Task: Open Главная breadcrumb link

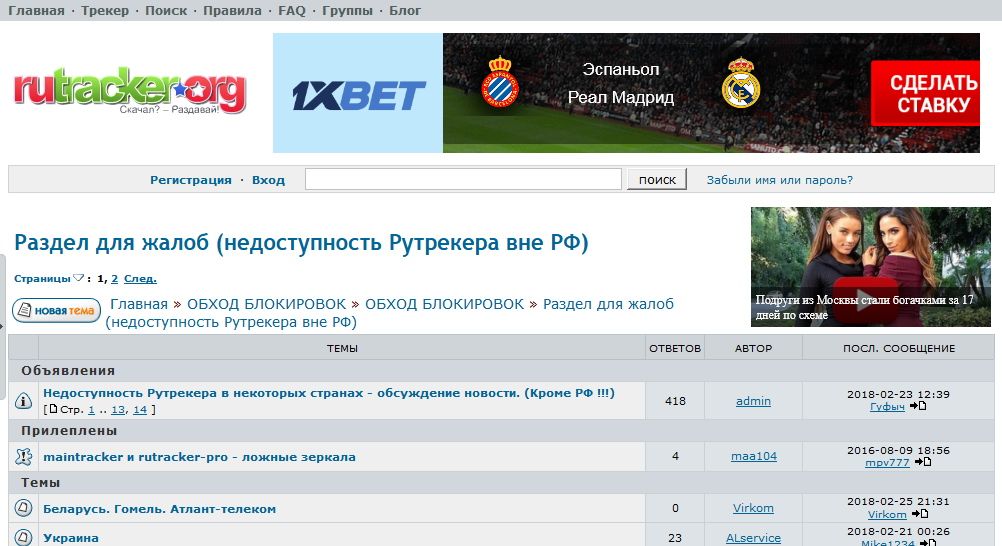Action: pyautogui.click(x=139, y=304)
